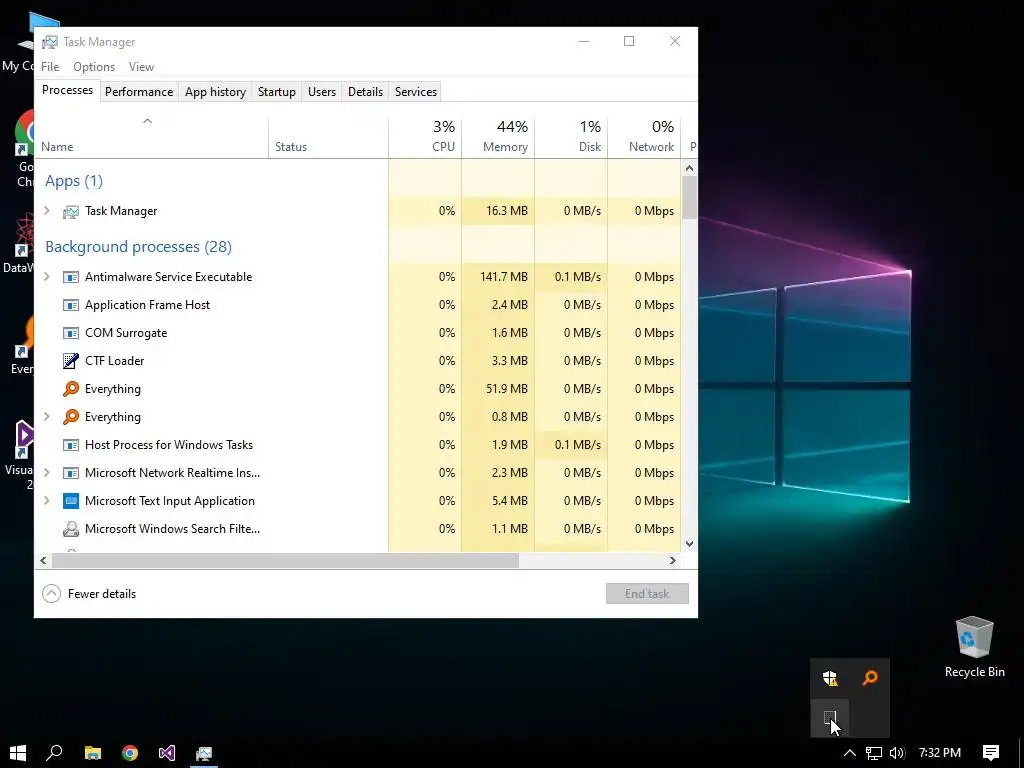The image size is (1024, 768).
Task: Switch to the Services tab
Action: click(x=415, y=92)
